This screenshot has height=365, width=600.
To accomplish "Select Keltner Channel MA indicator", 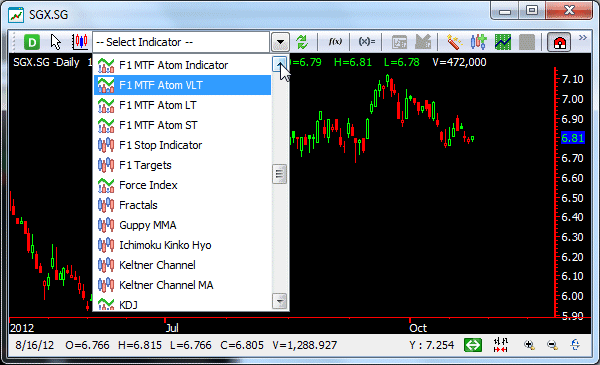I will point(183,285).
